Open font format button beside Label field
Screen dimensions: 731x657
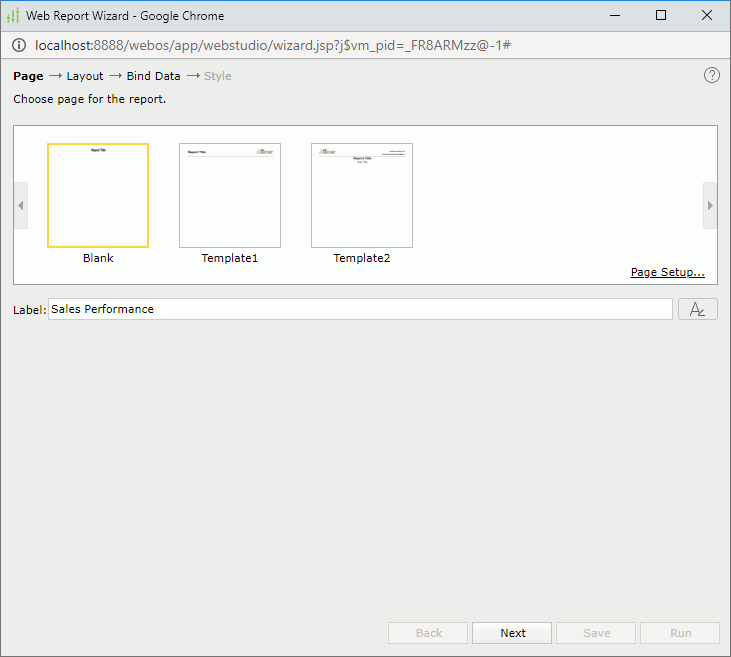697,309
